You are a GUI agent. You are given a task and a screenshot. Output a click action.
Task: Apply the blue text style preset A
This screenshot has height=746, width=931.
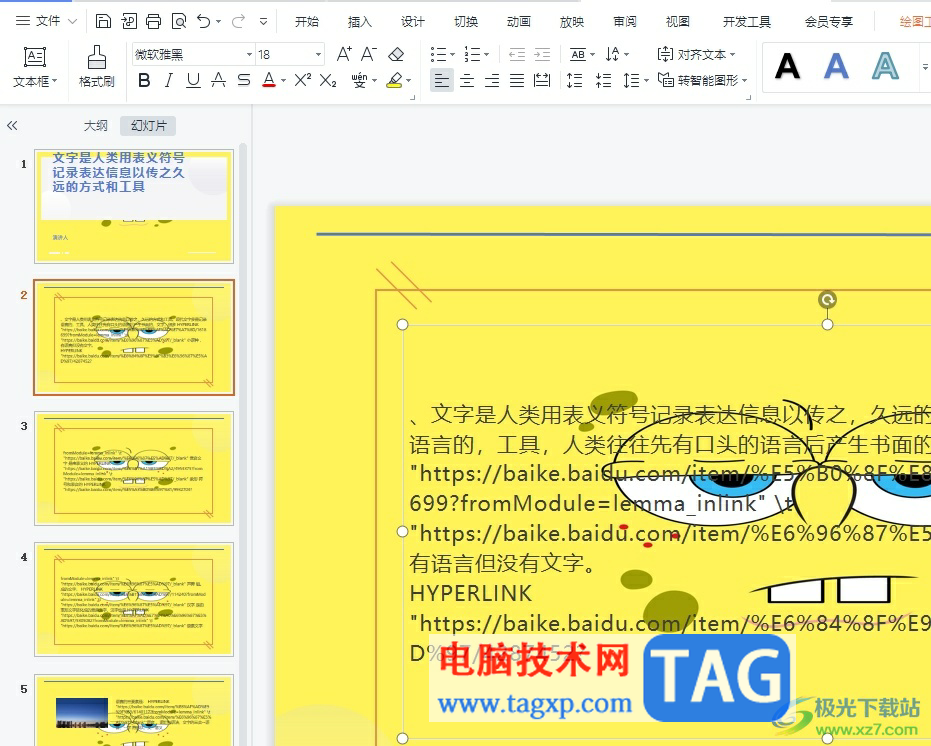pos(836,66)
